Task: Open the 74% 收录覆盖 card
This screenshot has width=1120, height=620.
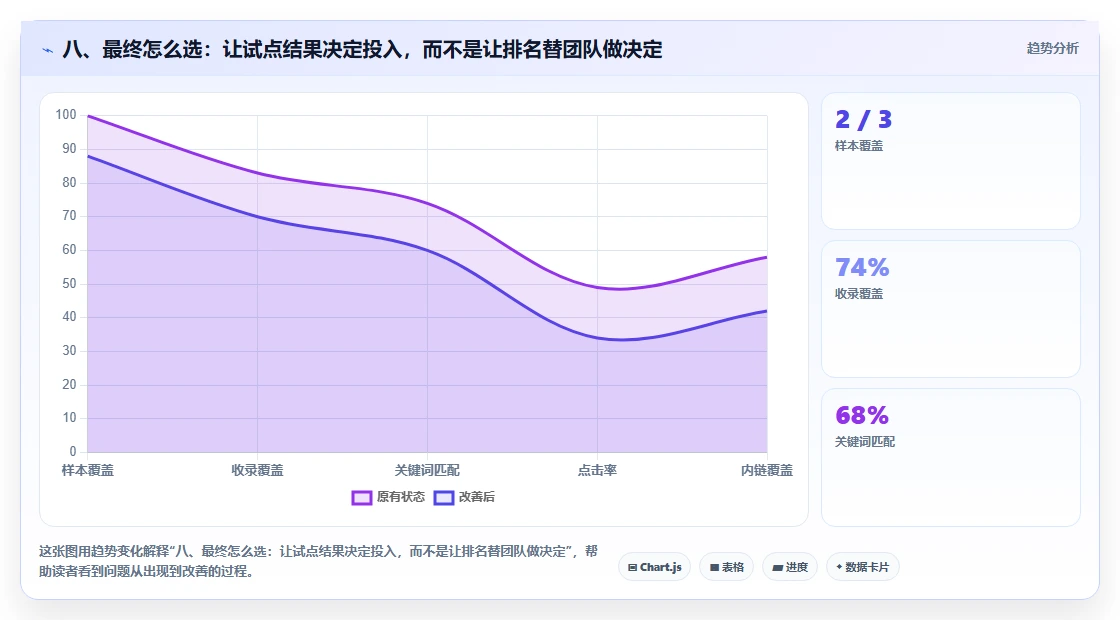Action: 951,309
